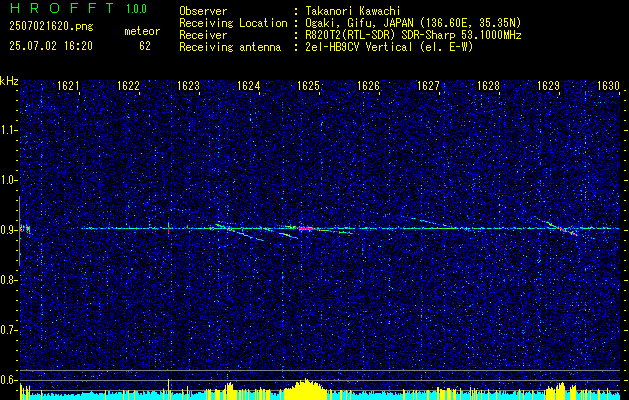Screen dimensions: 629x400
Task: Click the meteor count 62
Action: pos(145,46)
